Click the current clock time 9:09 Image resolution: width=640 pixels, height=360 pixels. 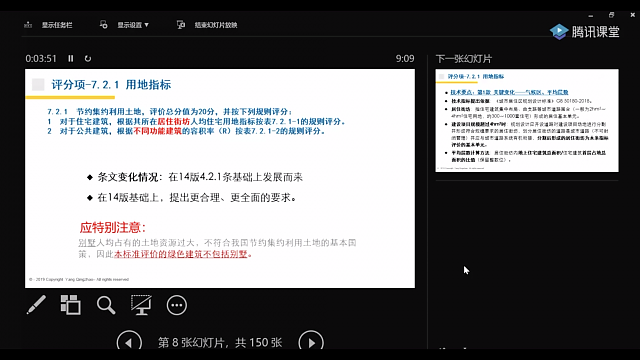(x=405, y=58)
